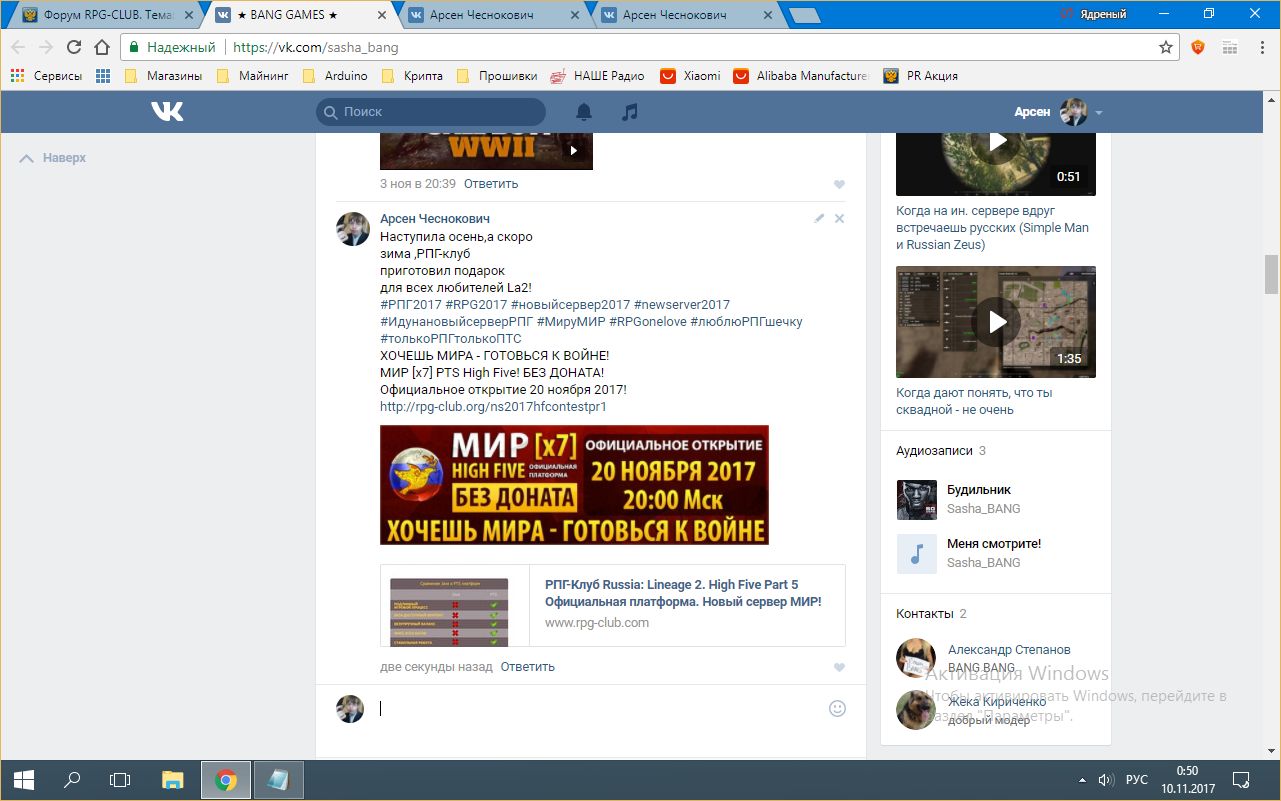
Task: Like the comment from 3 ноя в 20:39
Action: (839, 184)
